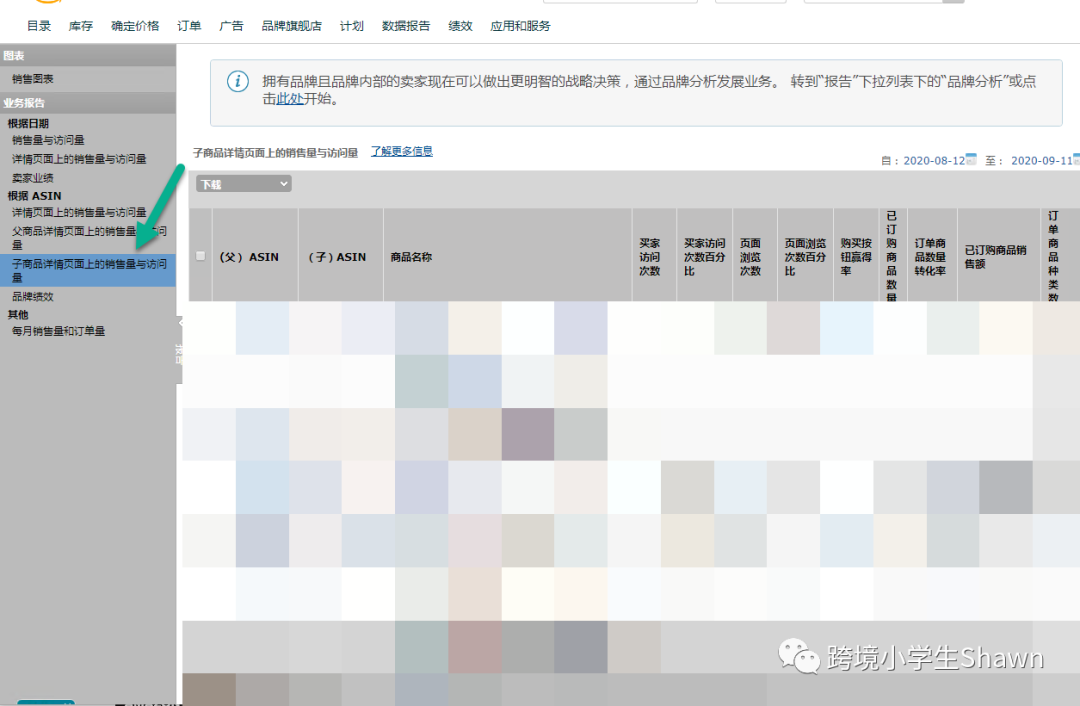Click the blue info icon above the notice

click(238, 81)
